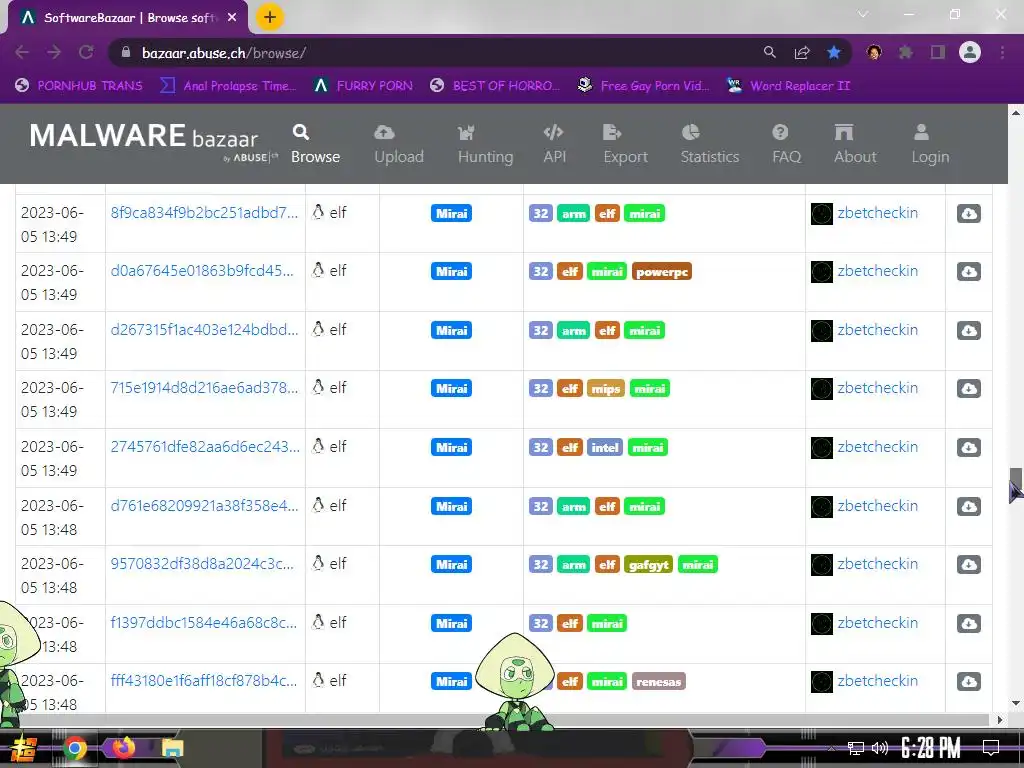Click the horizontal scrollbar right arrow
Viewport: 1024px width, 768px height.
(x=999, y=720)
